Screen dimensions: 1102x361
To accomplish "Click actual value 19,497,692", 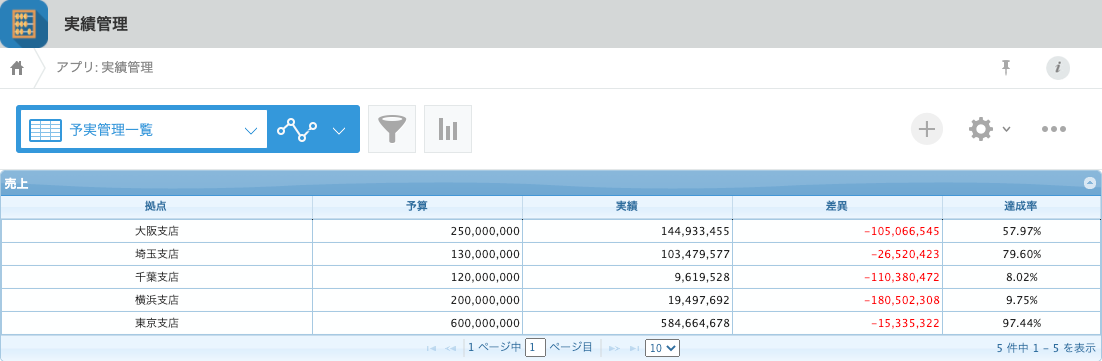I will click(x=699, y=300).
